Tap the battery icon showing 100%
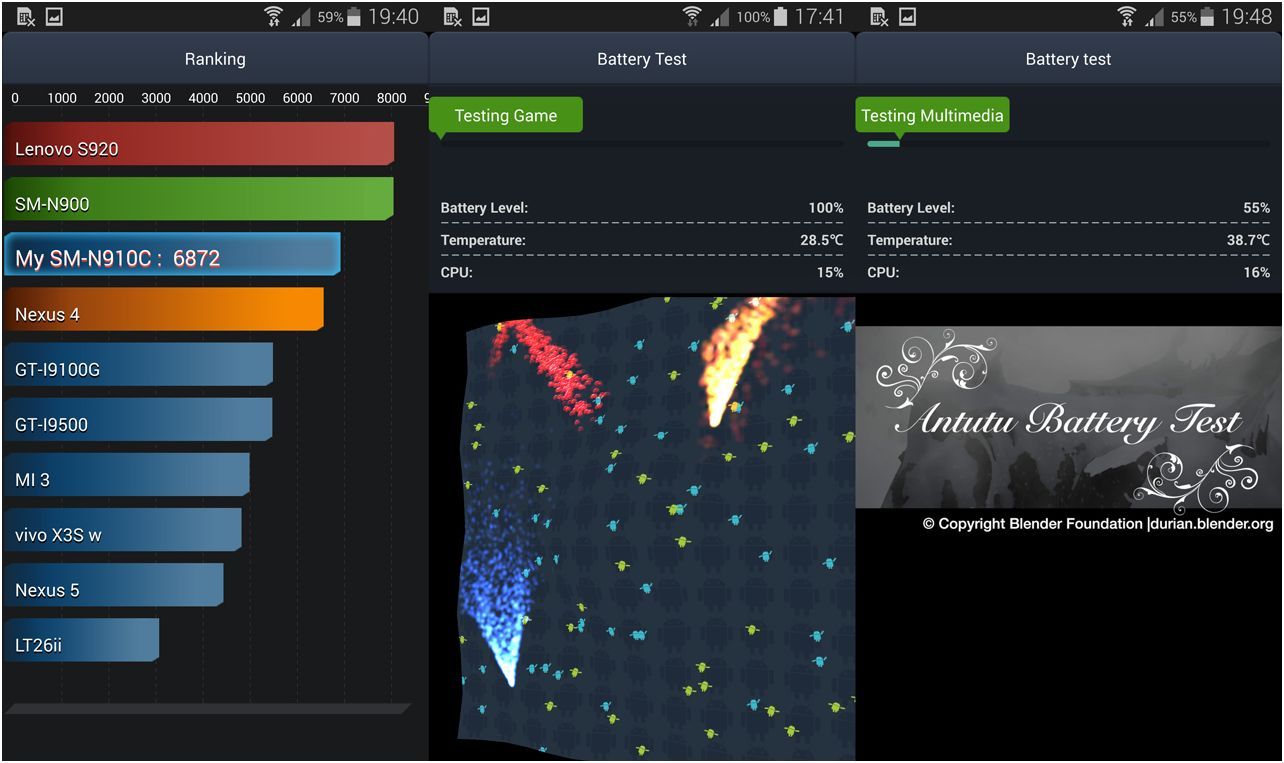This screenshot has height=763, width=1284. tap(780, 16)
